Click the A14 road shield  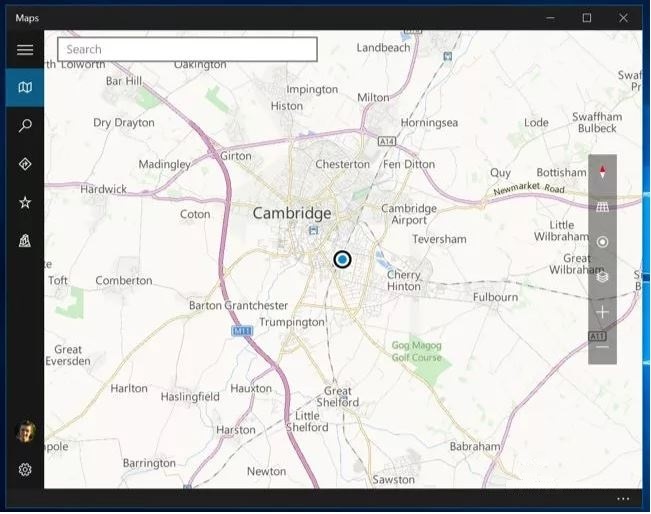pos(387,142)
